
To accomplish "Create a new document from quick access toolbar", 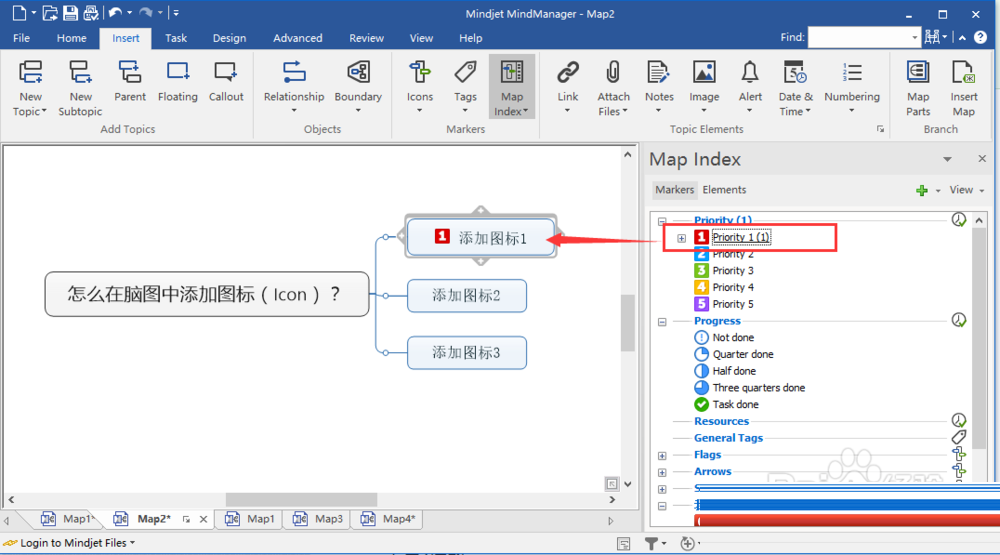I will (19, 13).
